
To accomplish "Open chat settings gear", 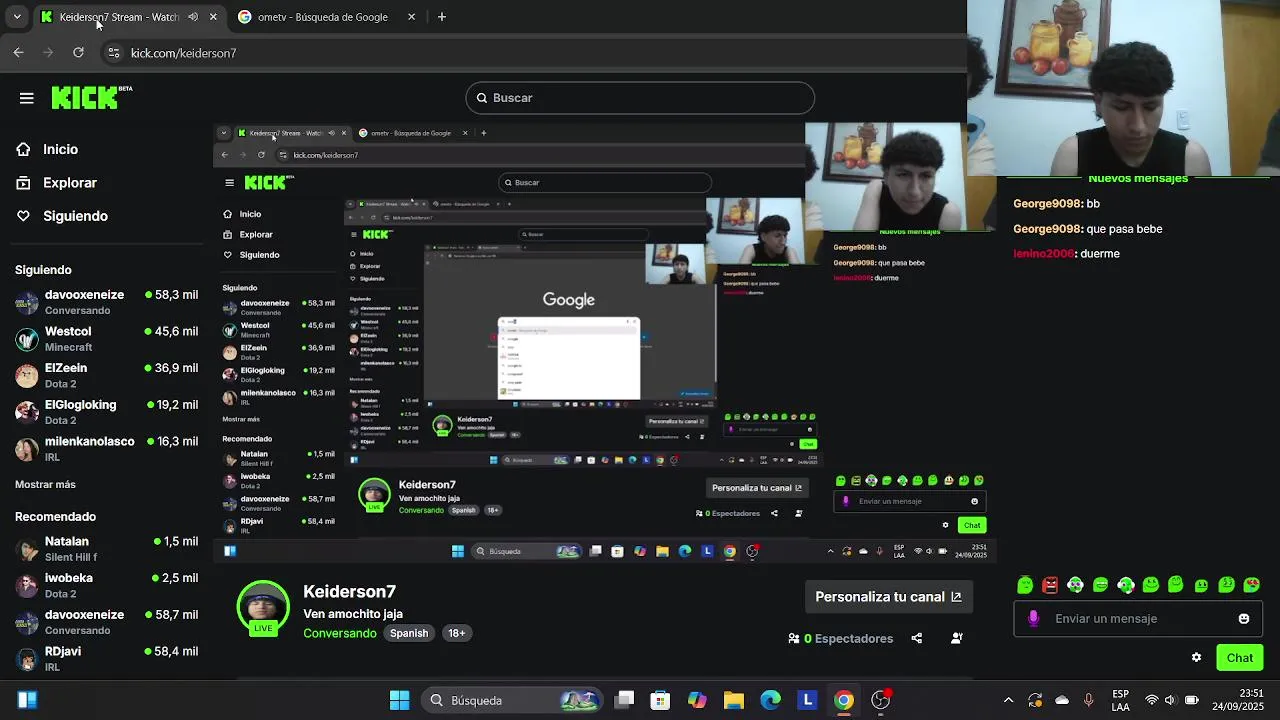I will pos(1196,657).
